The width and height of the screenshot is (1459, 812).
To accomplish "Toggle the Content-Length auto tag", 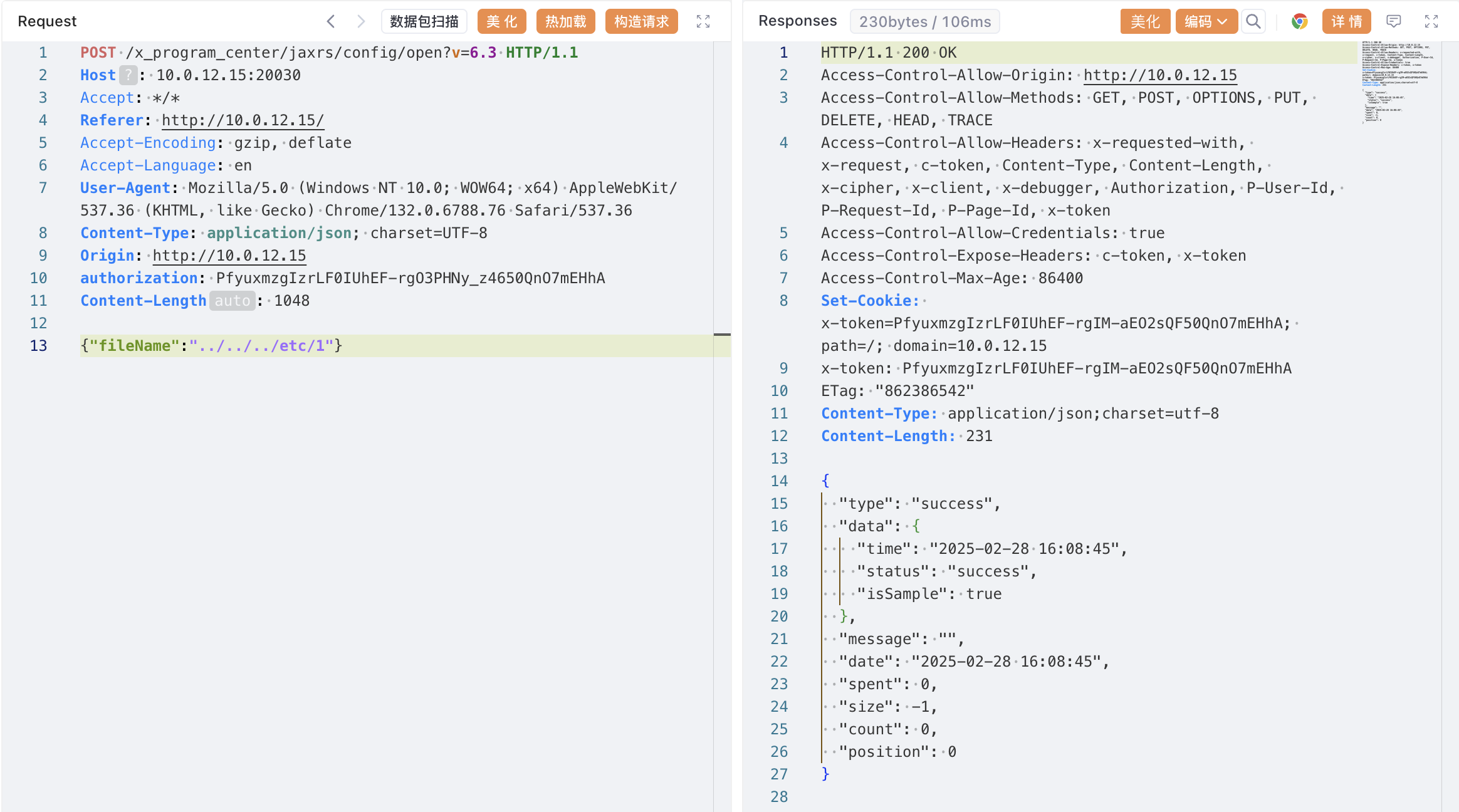I will tap(232, 301).
